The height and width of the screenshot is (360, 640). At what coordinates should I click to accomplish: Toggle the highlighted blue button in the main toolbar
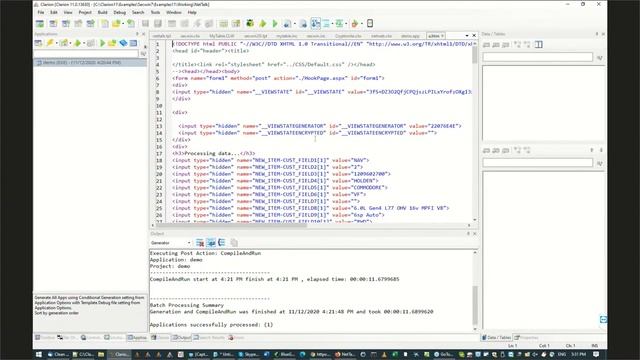[x=315, y=24]
